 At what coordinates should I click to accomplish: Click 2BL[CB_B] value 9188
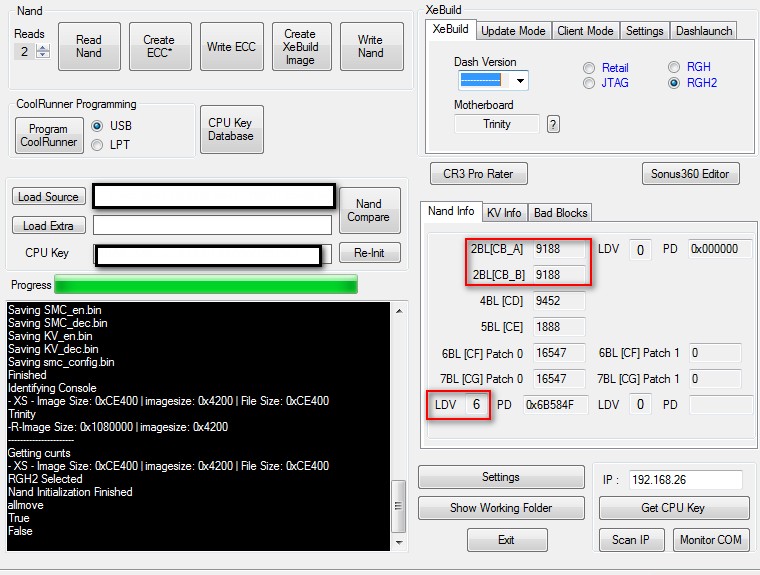click(x=559, y=275)
